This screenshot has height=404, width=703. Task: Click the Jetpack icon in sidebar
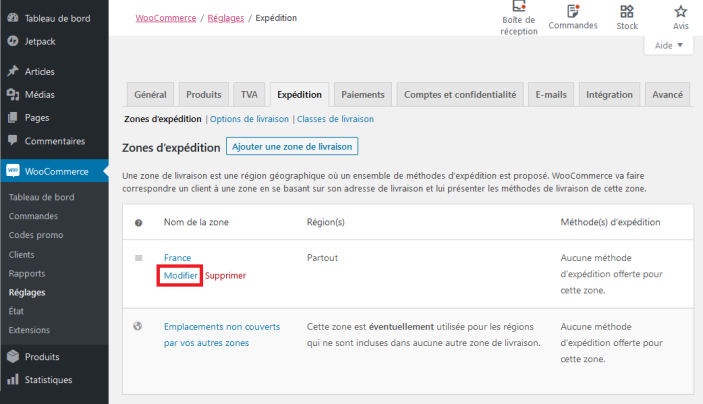12,41
